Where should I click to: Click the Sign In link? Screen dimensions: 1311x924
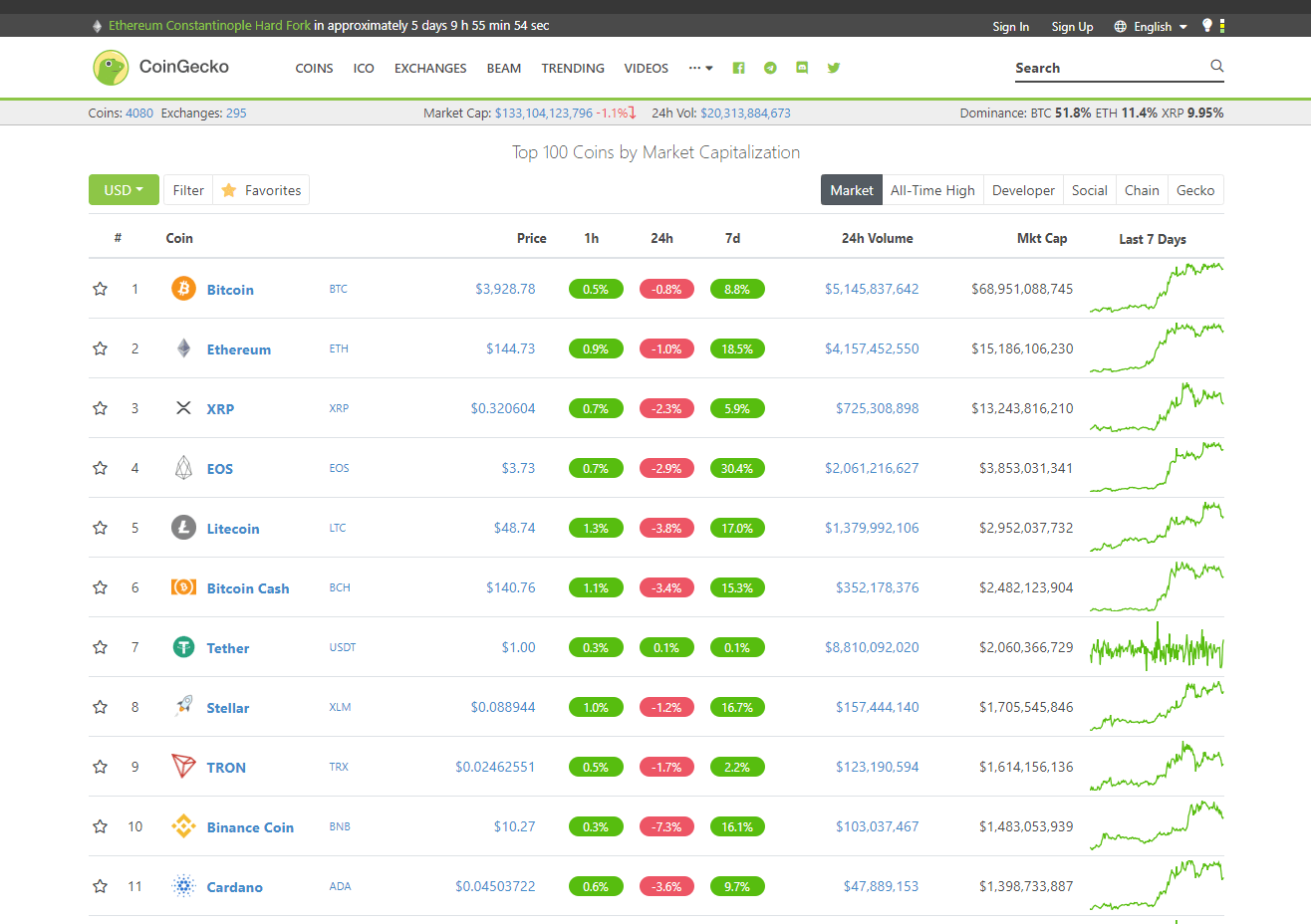[x=1011, y=27]
